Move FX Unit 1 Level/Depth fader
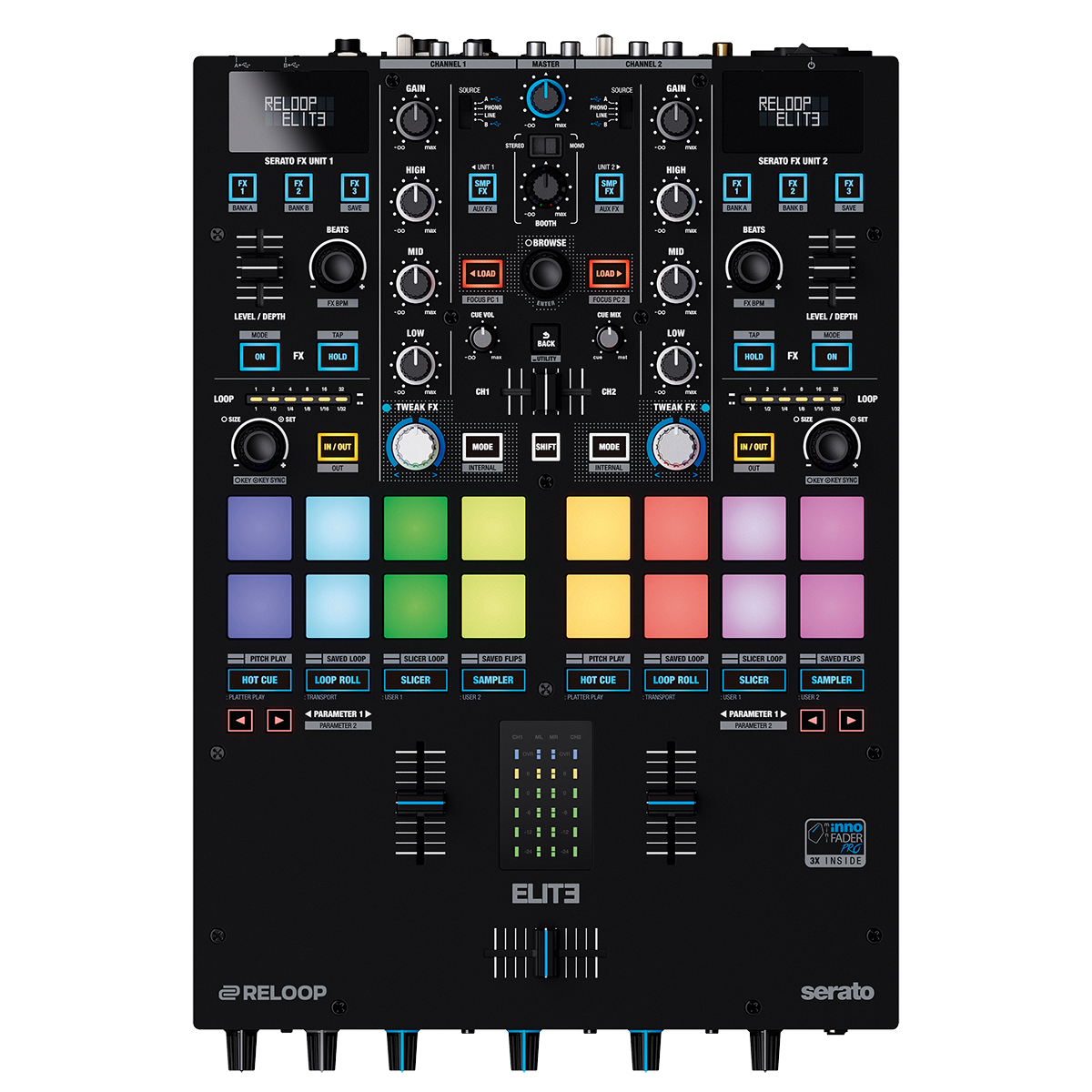The width and height of the screenshot is (1092, 1092). (260, 269)
